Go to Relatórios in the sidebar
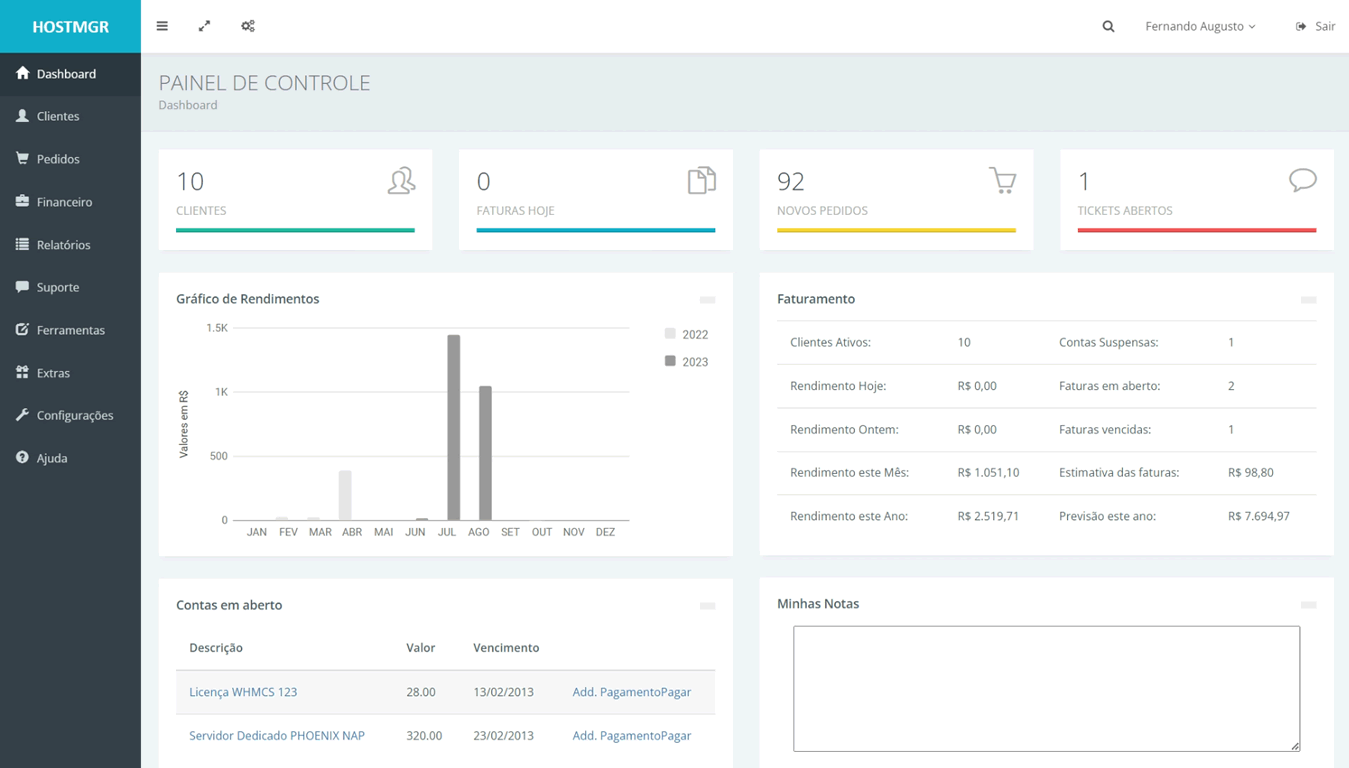This screenshot has height=768, width=1349. 63,245
